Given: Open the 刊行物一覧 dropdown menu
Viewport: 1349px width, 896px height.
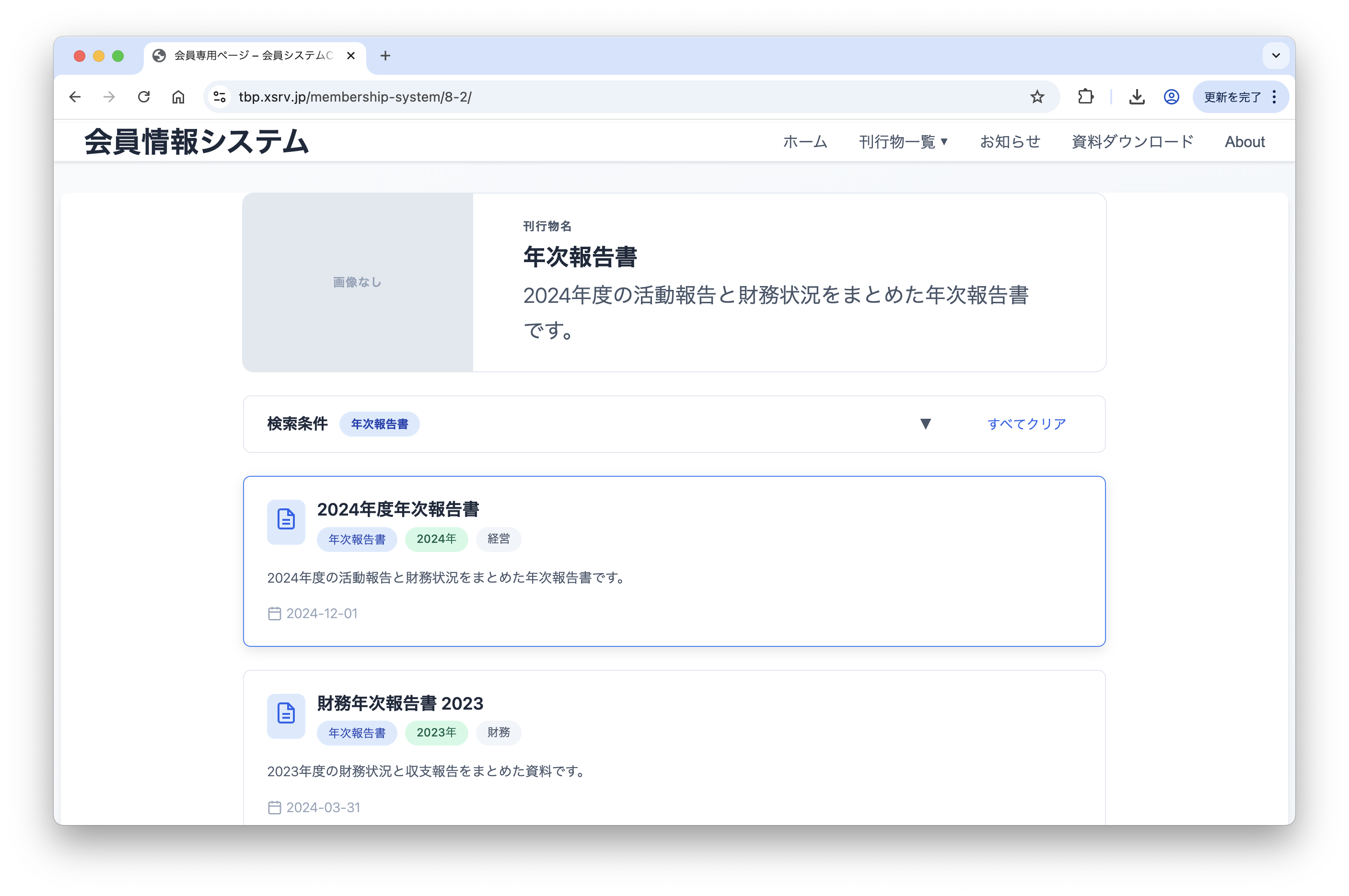Looking at the screenshot, I should click(x=903, y=142).
